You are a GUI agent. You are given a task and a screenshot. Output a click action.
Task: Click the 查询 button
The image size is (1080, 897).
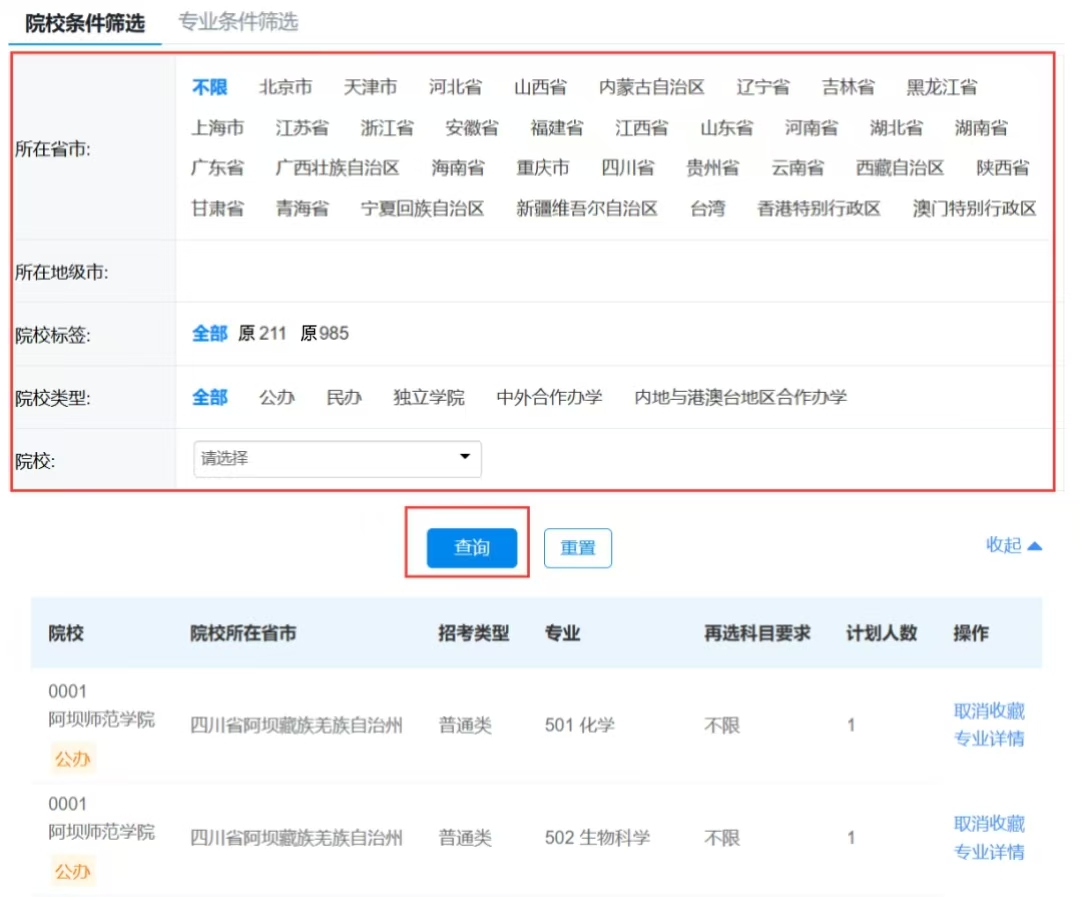pyautogui.click(x=471, y=548)
